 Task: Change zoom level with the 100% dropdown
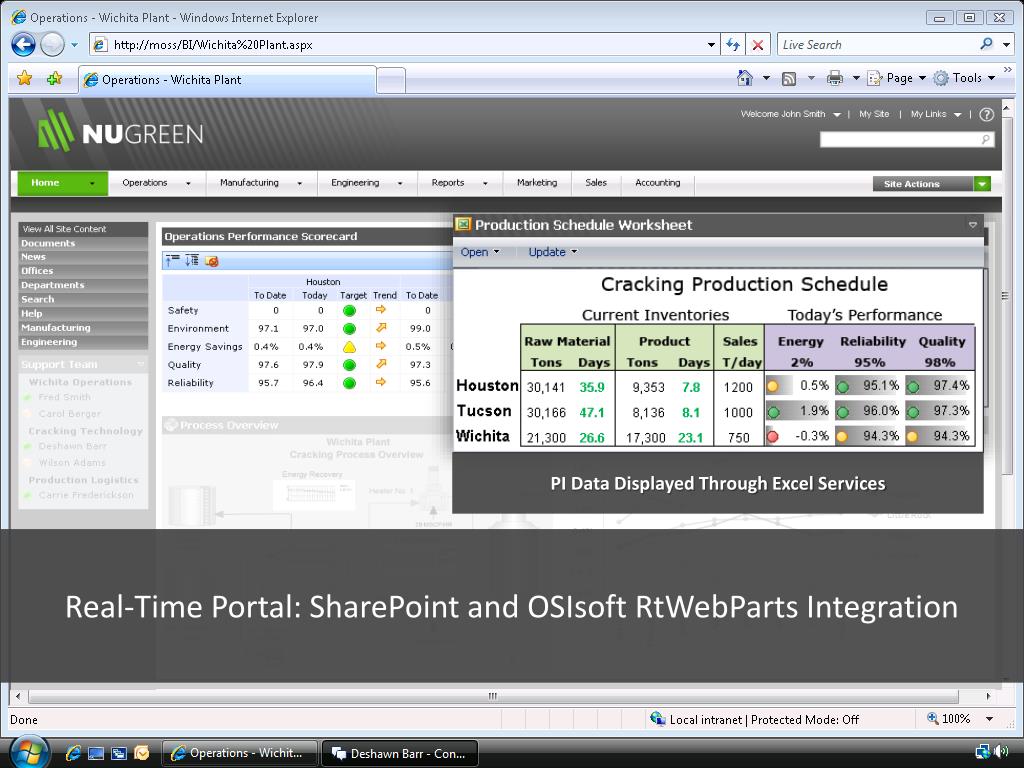pos(989,719)
